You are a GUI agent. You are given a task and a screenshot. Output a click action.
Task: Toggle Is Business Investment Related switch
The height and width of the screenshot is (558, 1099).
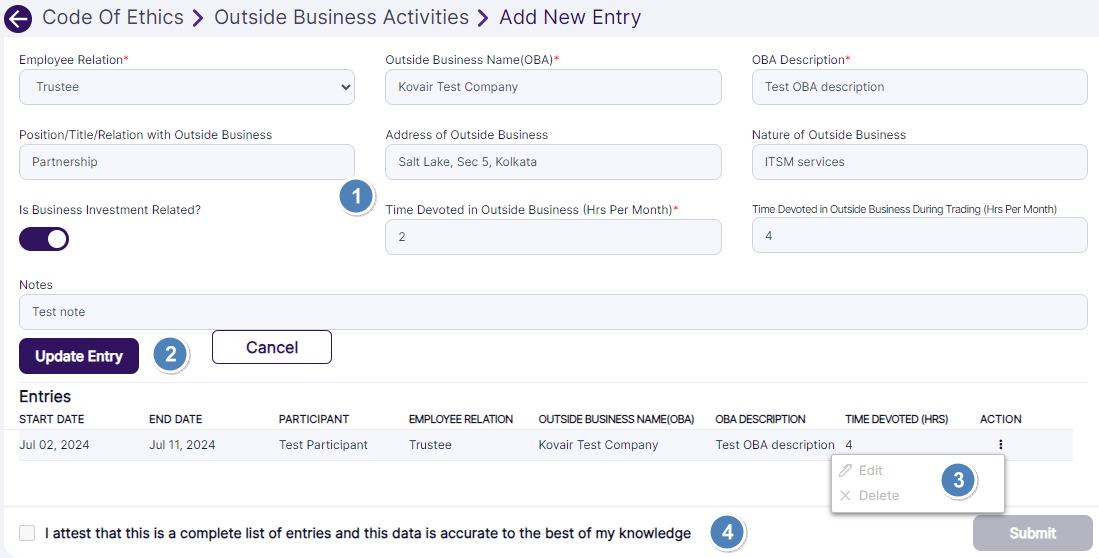44,239
